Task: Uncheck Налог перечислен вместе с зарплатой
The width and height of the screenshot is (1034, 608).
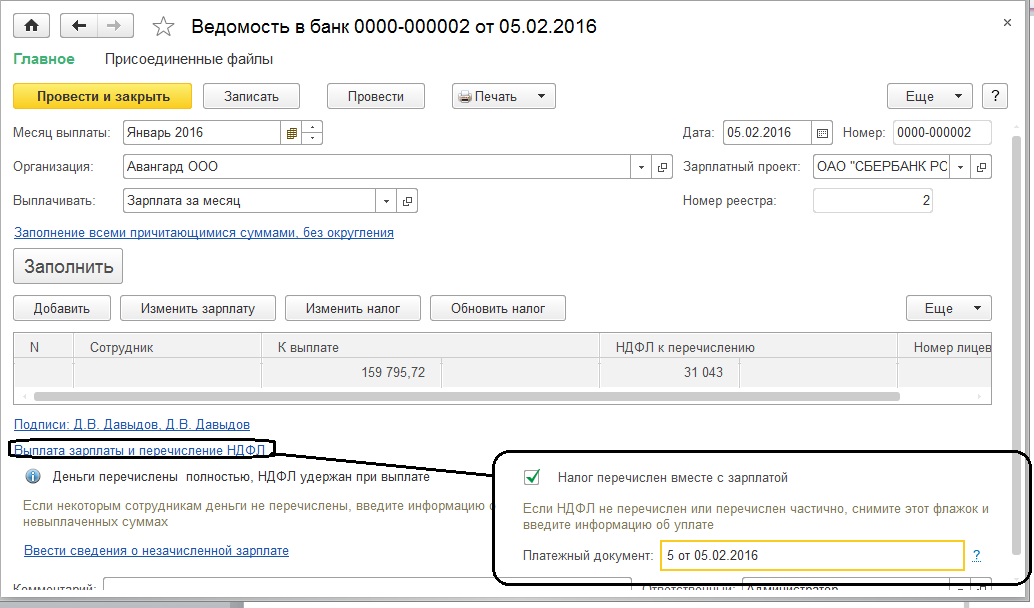Action: click(533, 477)
